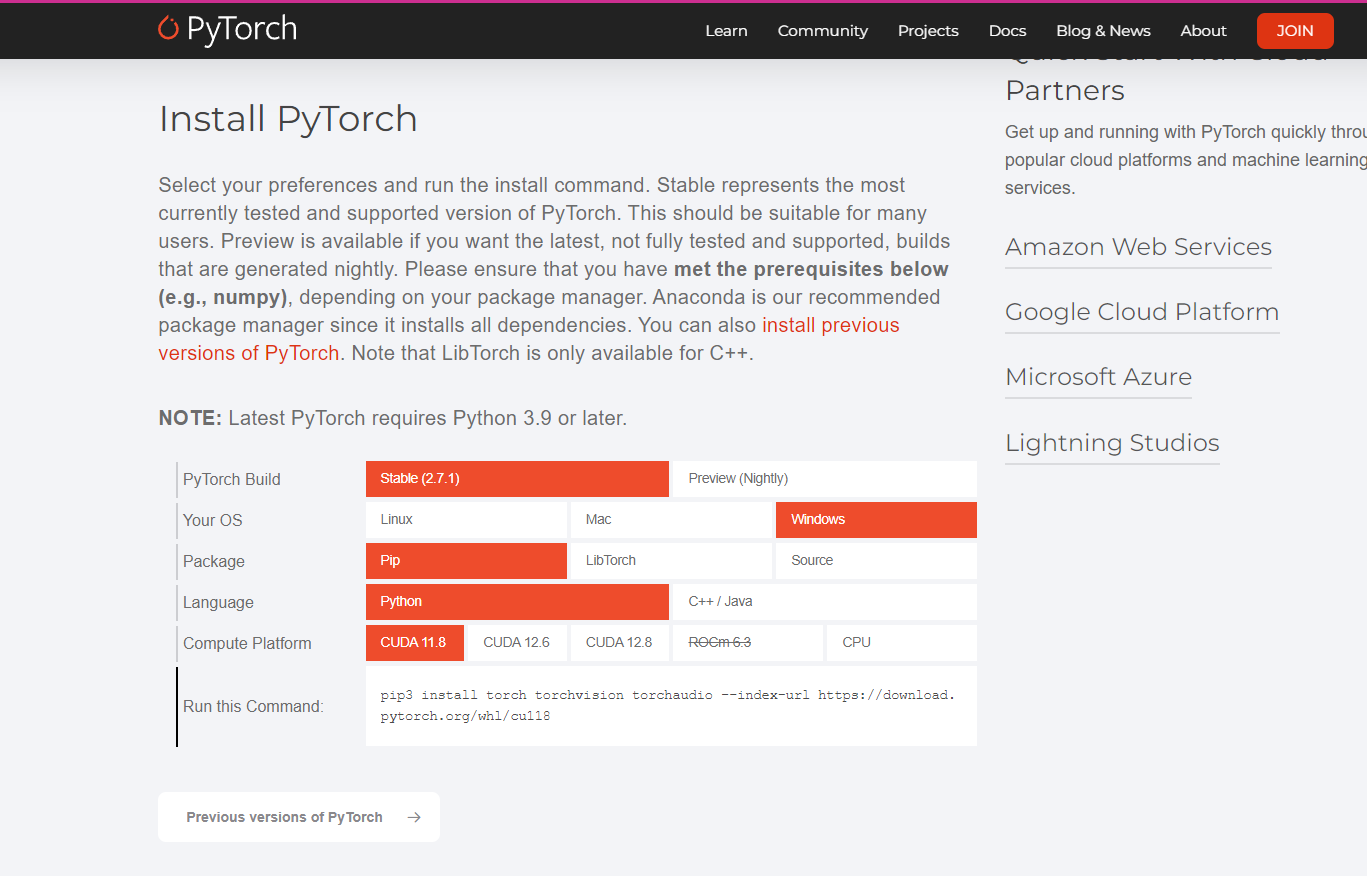
Task: Open the Learn menu
Action: (726, 31)
